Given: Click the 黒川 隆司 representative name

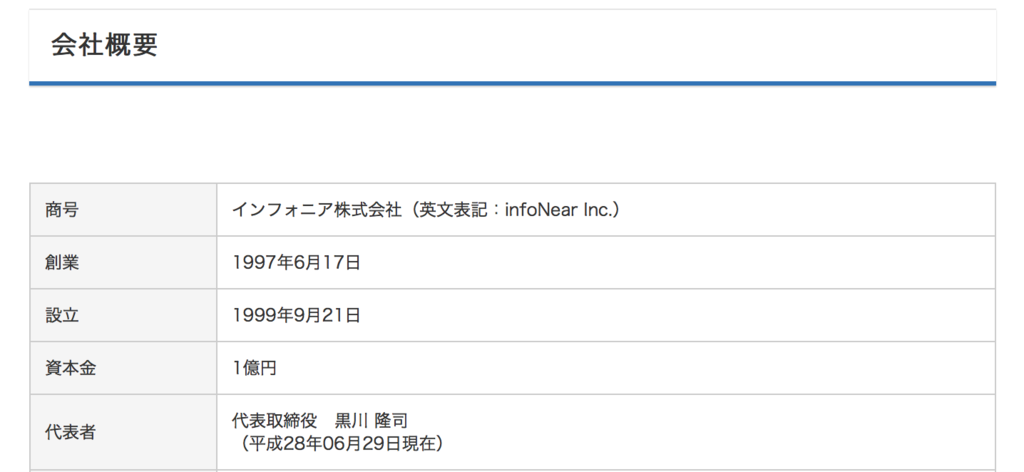Looking at the screenshot, I should 371,421.
